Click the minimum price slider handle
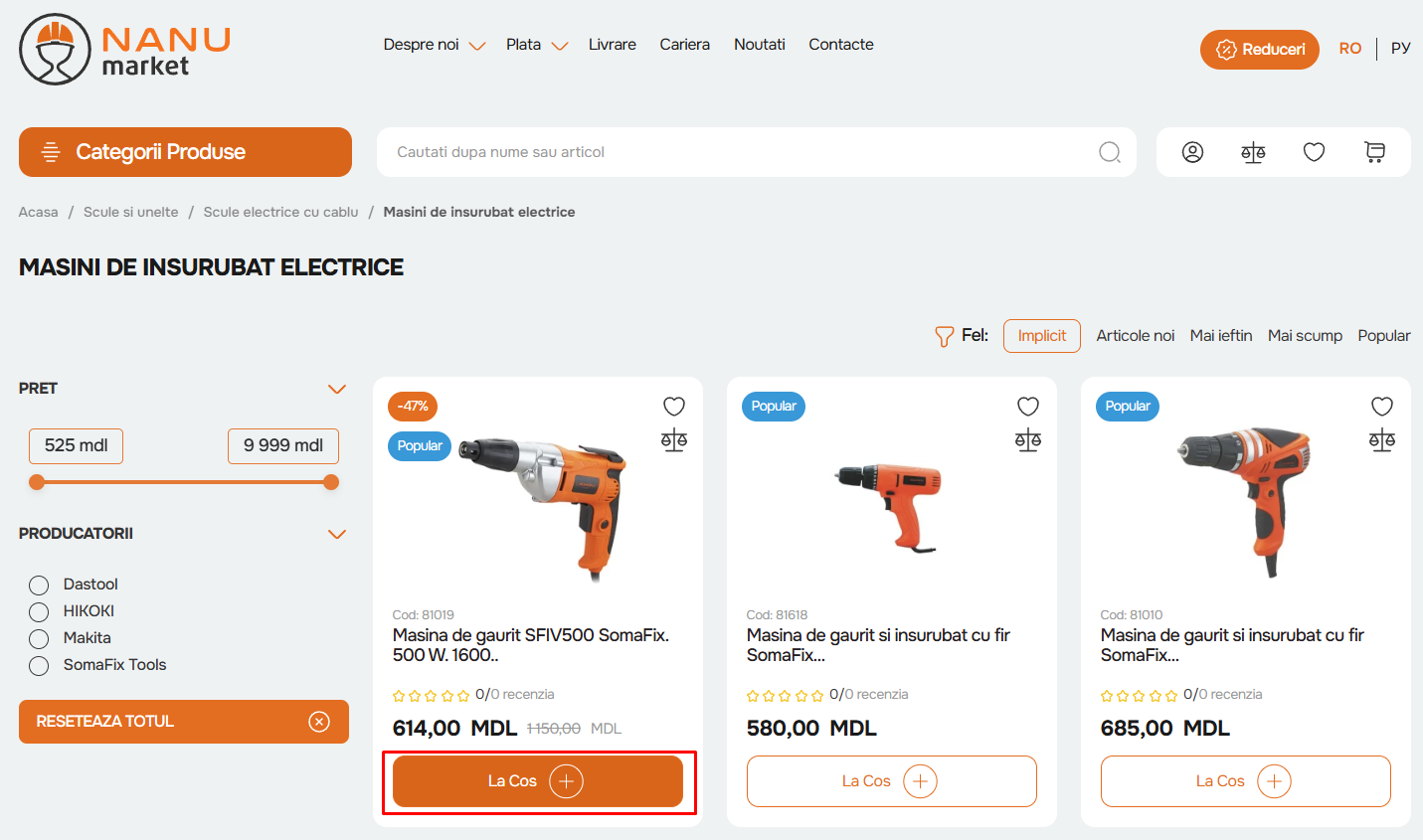Image resolution: width=1423 pixels, height=840 pixels. tap(37, 482)
